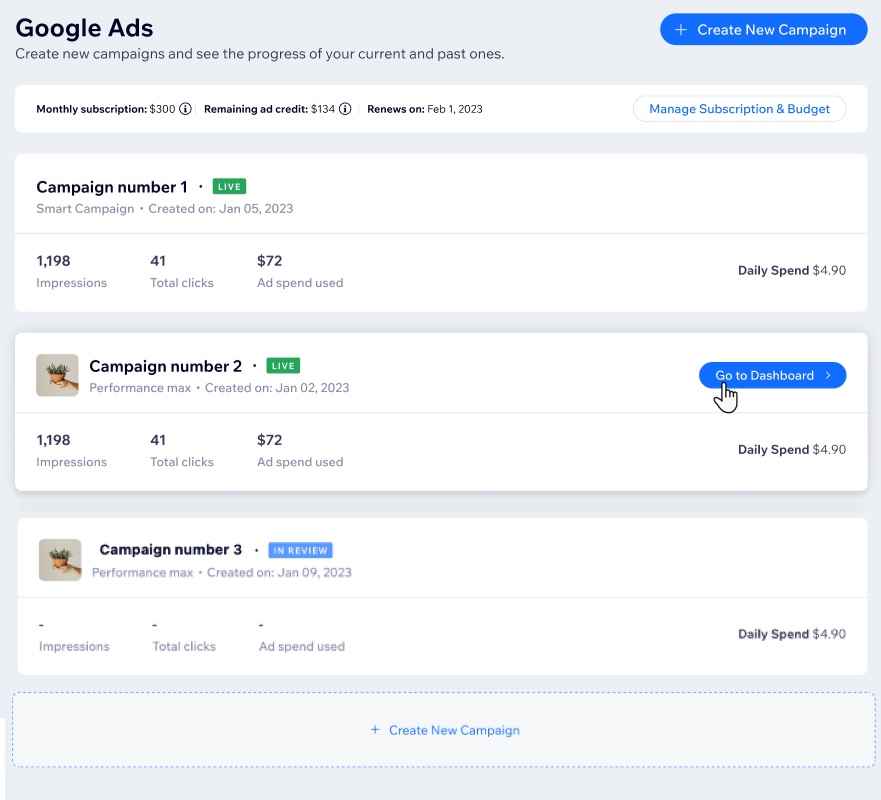Click 'Monthly subscription: $300' text
This screenshot has height=800, width=881.
[106, 109]
